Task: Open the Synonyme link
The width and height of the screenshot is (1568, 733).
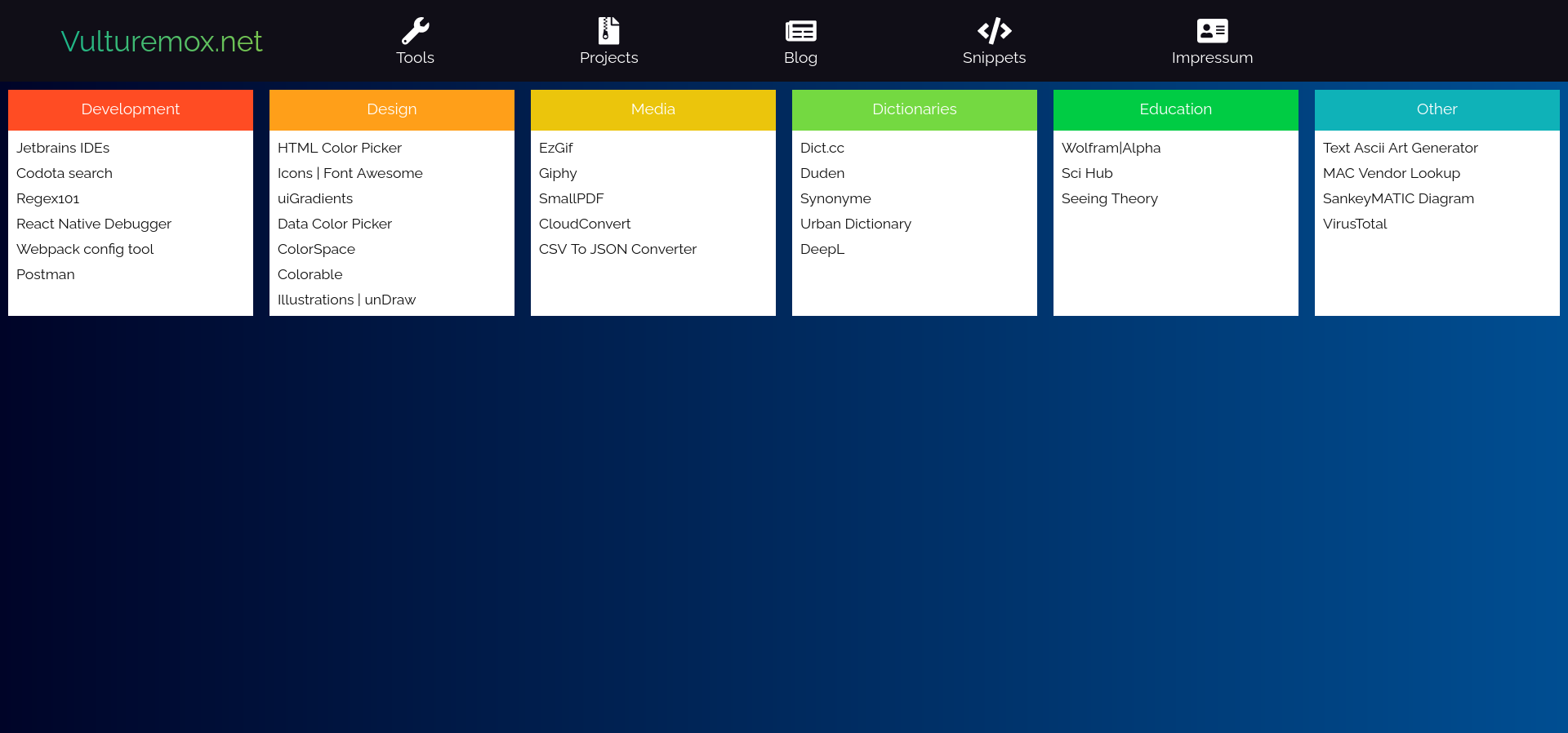Action: [835, 198]
